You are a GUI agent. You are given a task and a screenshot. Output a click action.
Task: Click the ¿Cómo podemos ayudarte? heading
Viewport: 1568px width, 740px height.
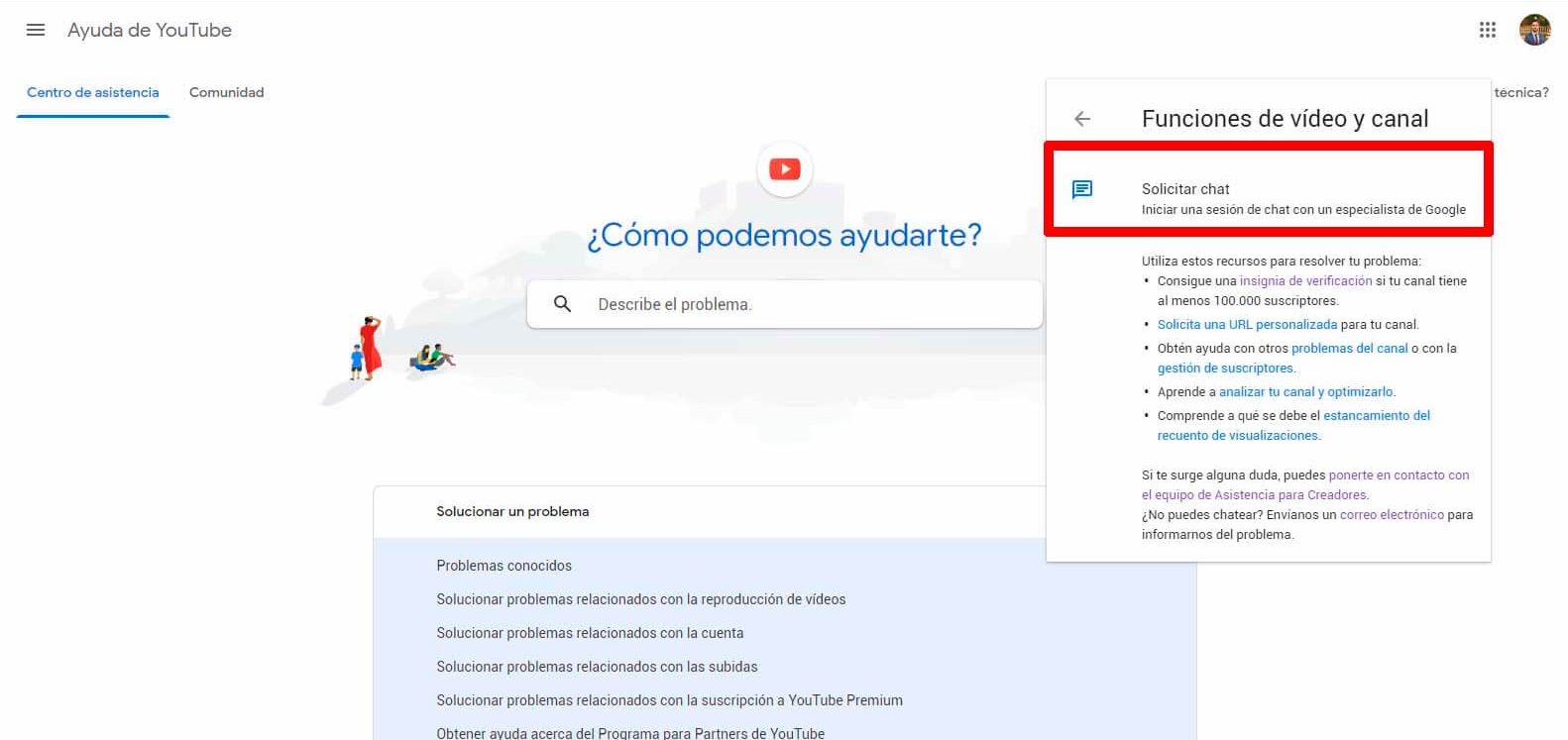[x=784, y=236]
